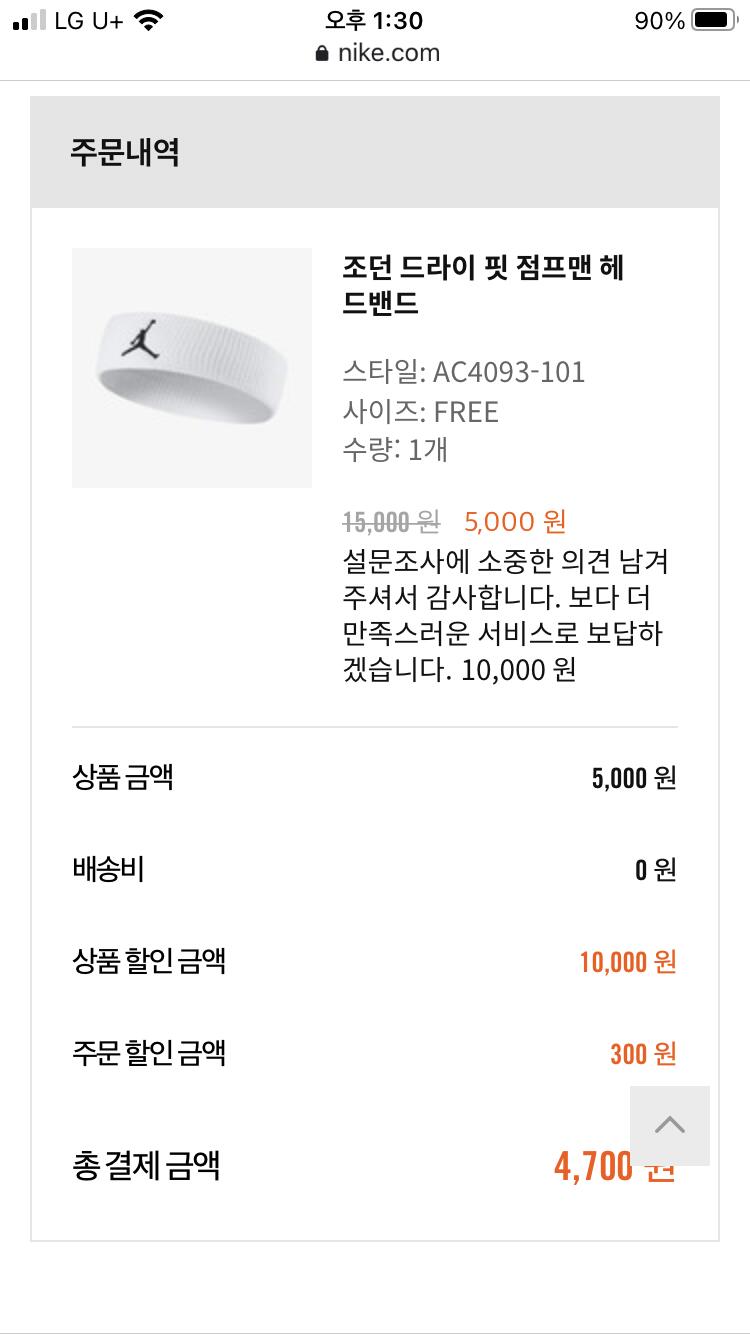Open the 조던 드라이 핏 점프맨 헤드밴드 product title

[x=483, y=286]
